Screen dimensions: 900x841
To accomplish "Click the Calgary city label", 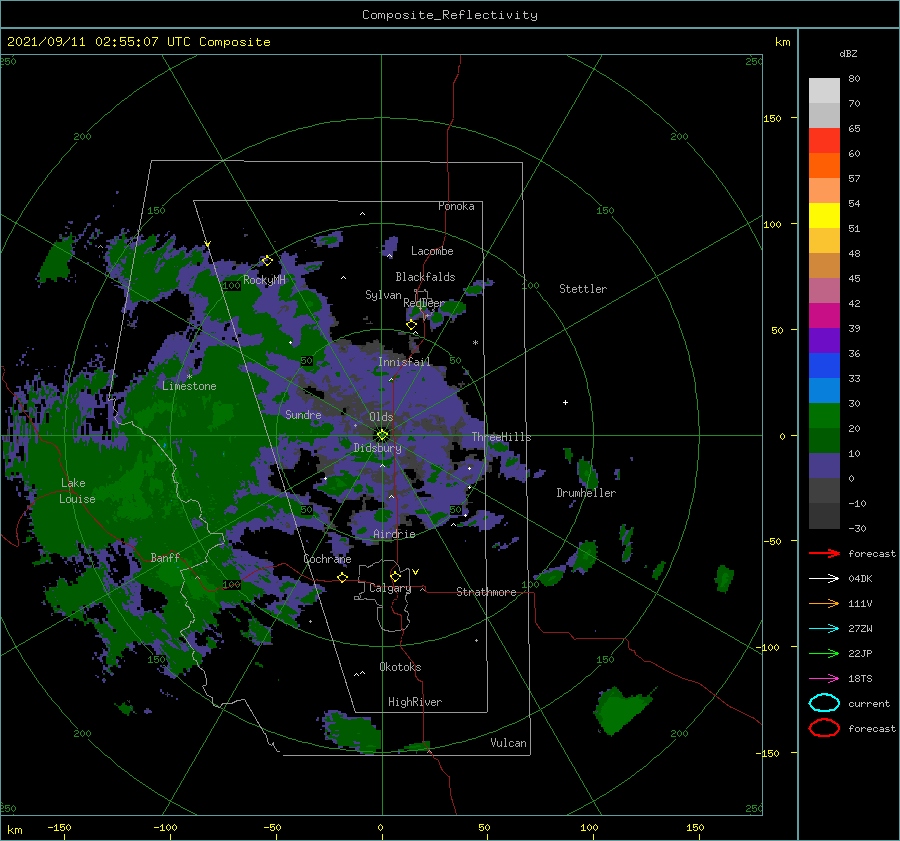I will coord(390,588).
